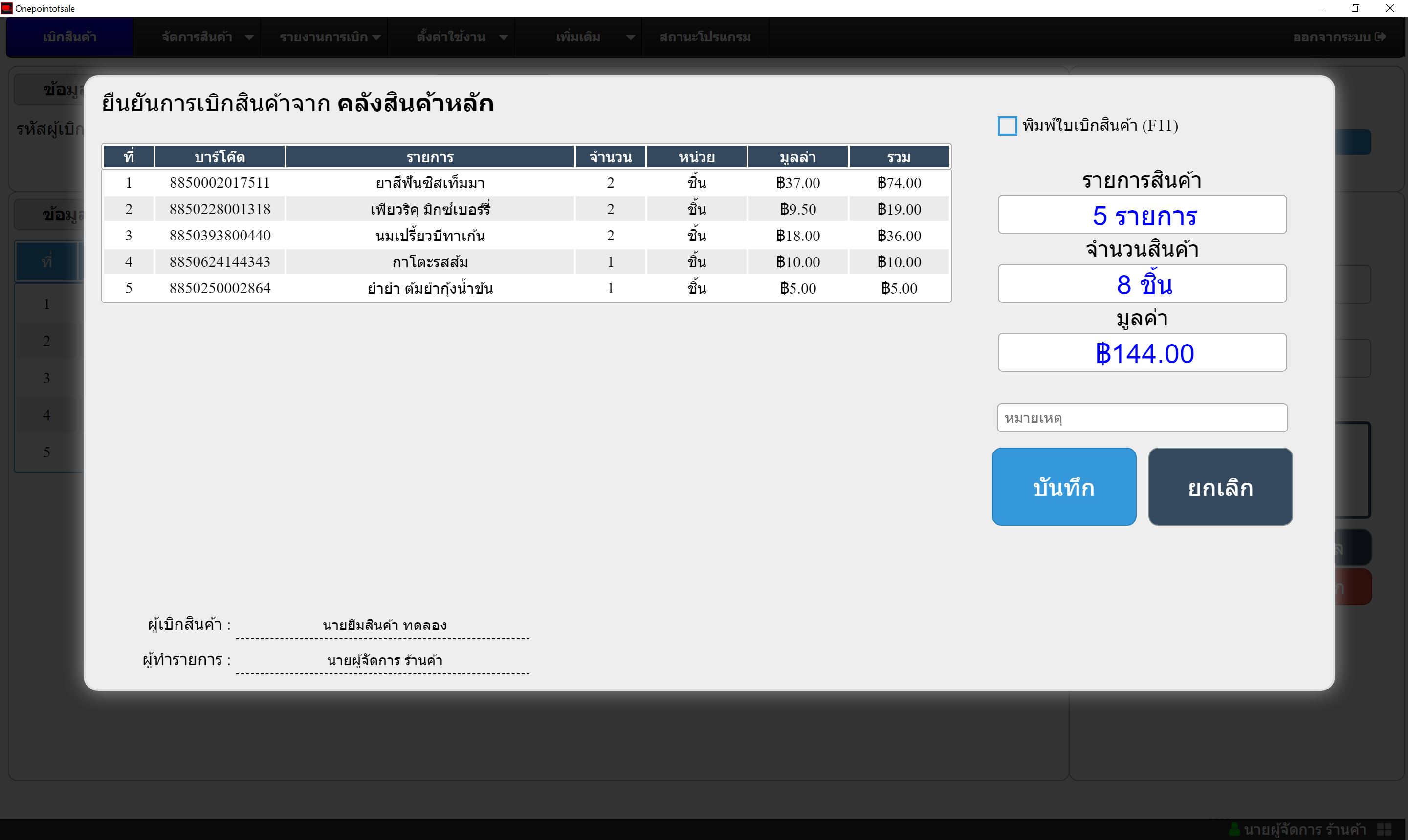Select barcode 8850624144343

point(220,261)
